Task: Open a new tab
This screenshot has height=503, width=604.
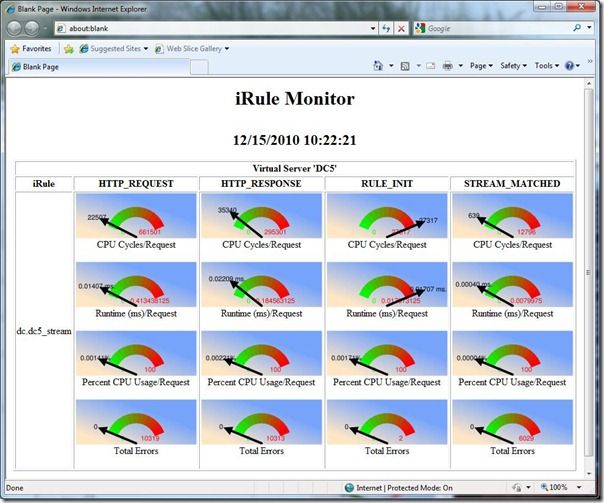Action: pos(200,67)
